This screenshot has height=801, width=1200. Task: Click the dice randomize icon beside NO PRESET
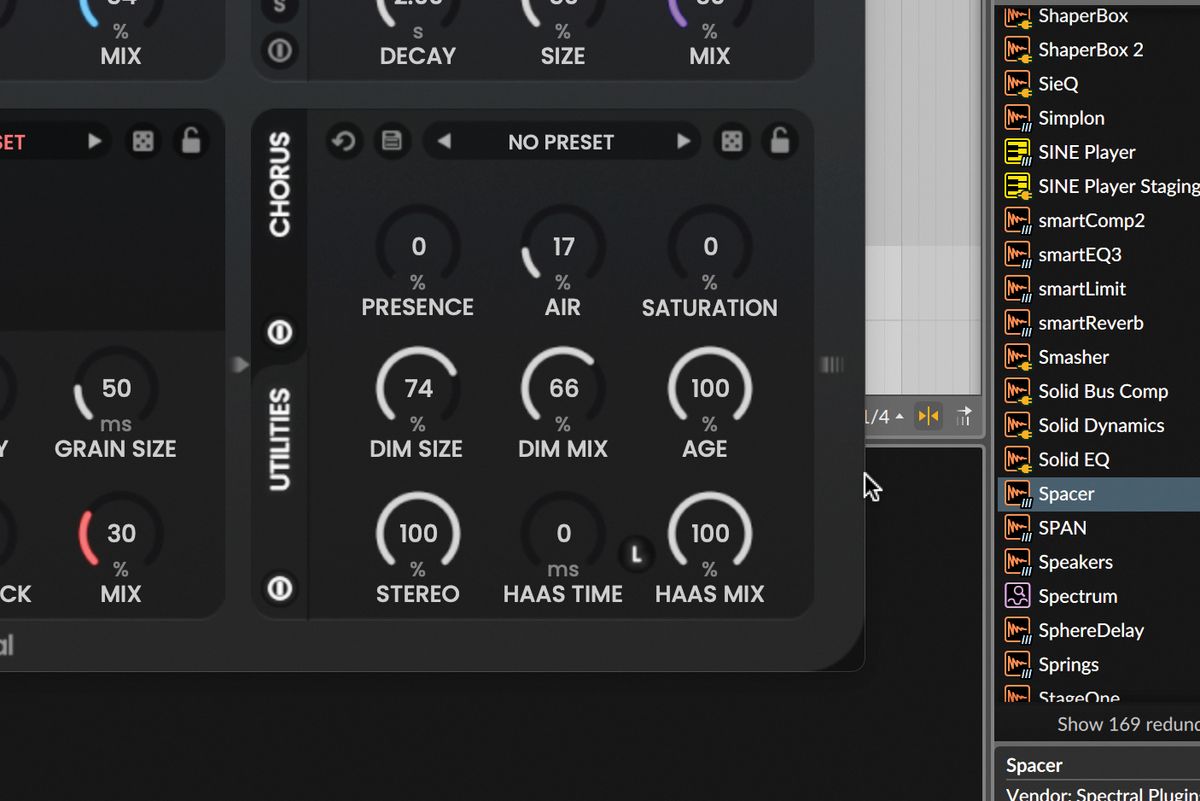pos(731,141)
